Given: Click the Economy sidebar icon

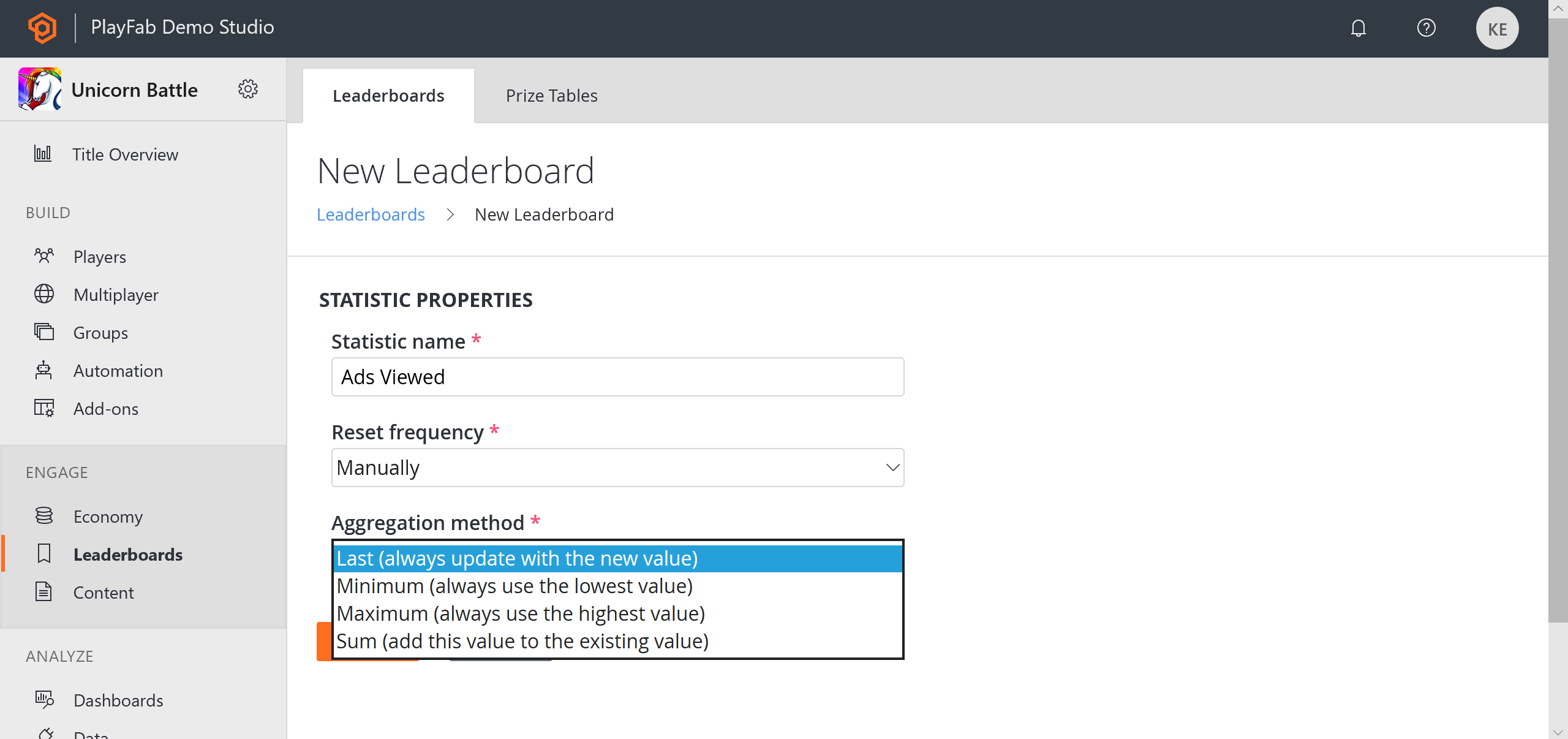Looking at the screenshot, I should point(44,516).
